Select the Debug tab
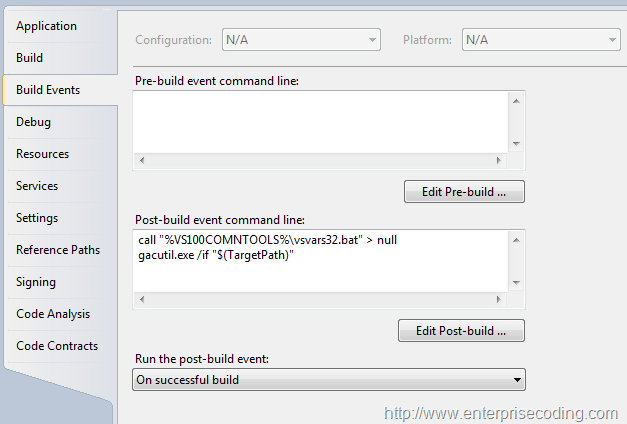 point(61,122)
